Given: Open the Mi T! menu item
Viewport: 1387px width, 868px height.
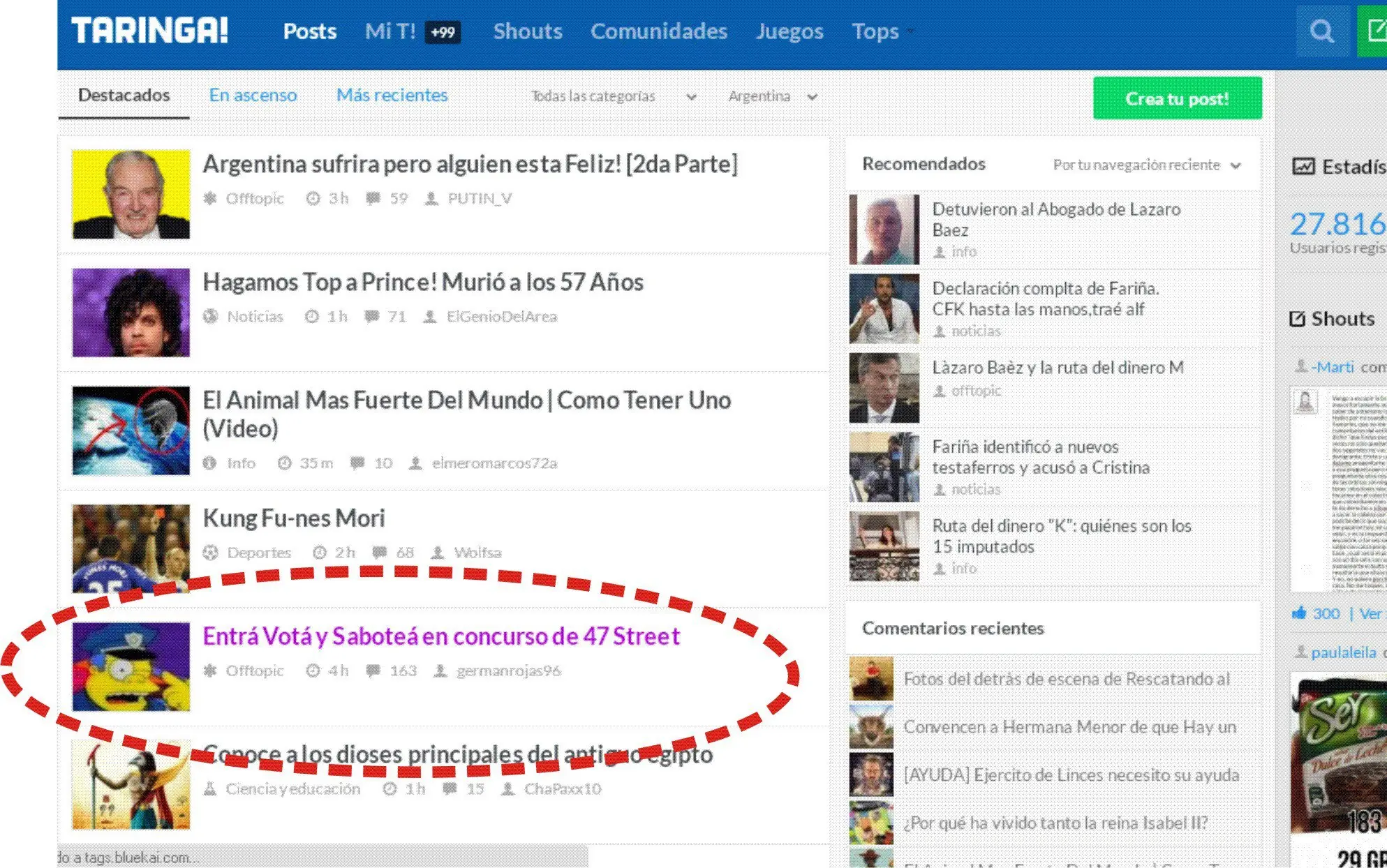Looking at the screenshot, I should coord(390,31).
